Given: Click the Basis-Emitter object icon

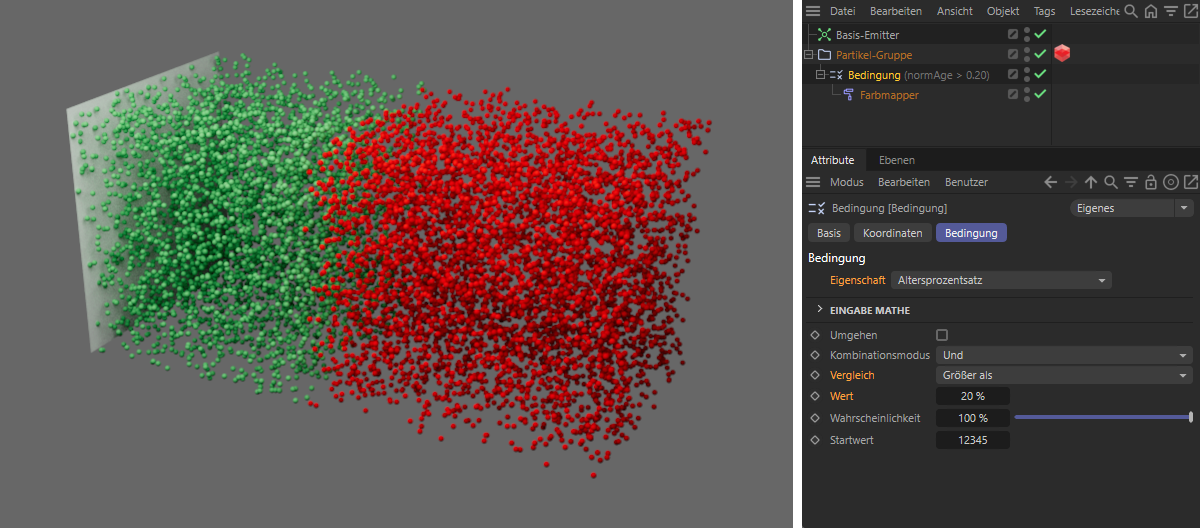Looking at the screenshot, I should click(825, 35).
